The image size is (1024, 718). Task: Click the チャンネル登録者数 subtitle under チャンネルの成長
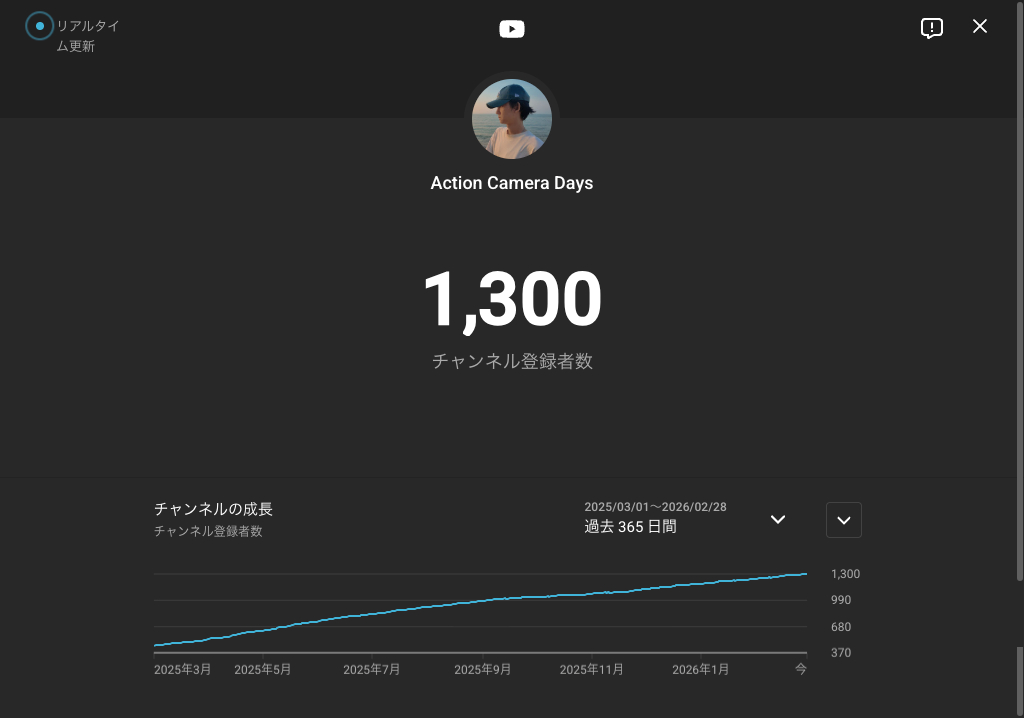(x=208, y=532)
